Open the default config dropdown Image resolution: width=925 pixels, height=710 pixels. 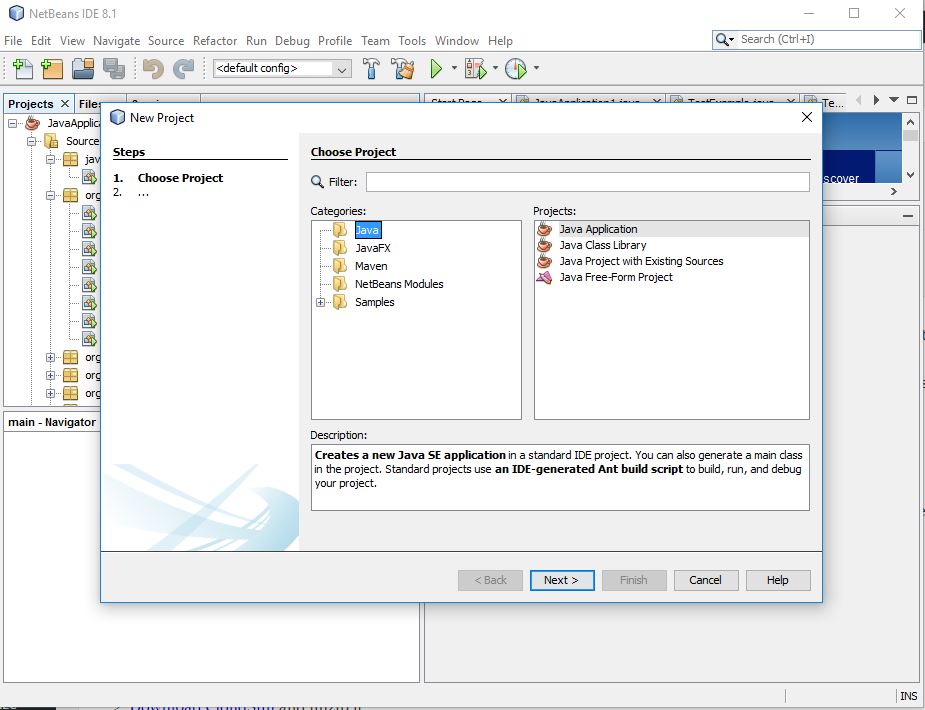342,69
